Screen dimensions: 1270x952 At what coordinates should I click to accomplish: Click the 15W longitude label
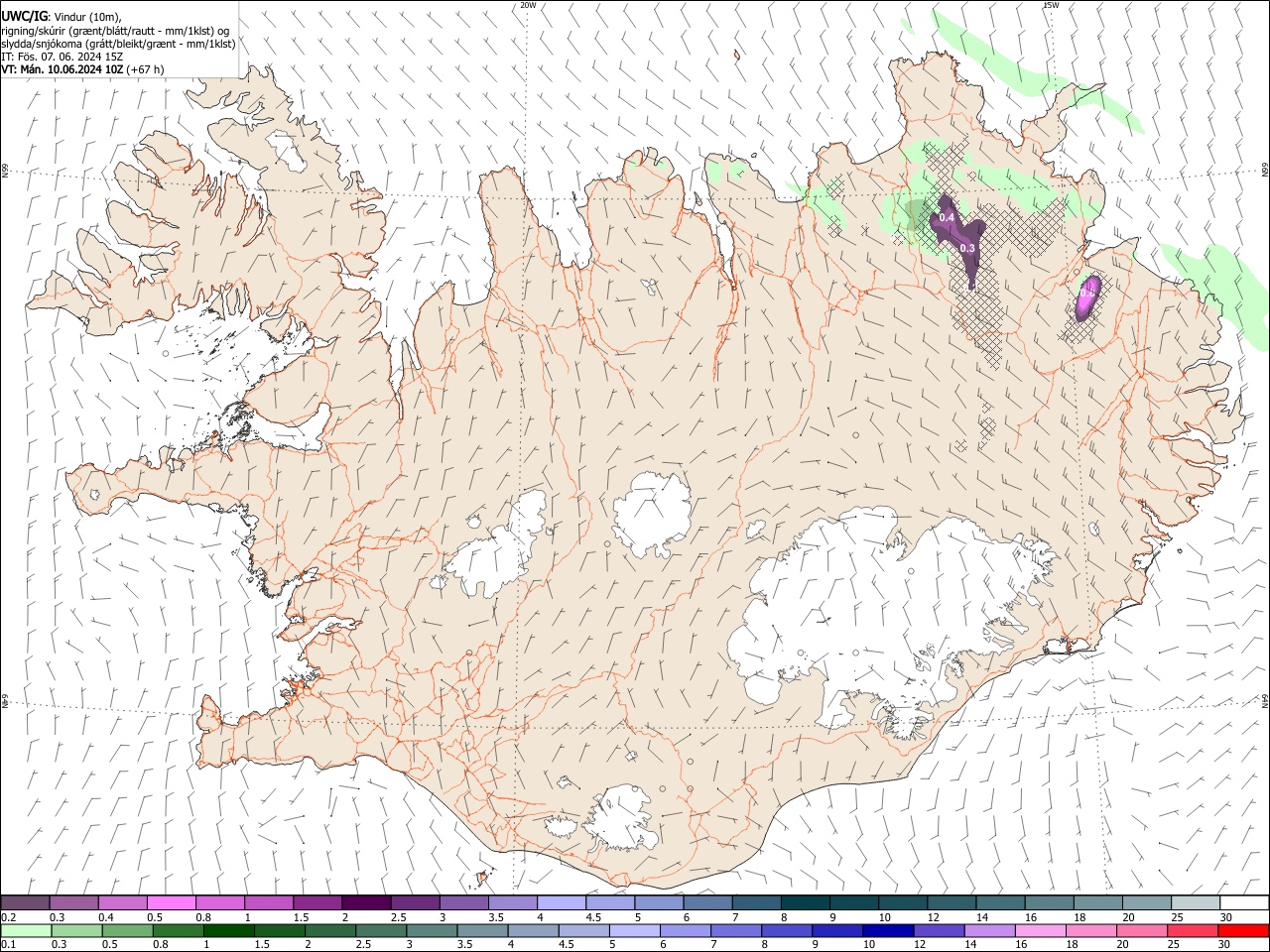pyautogui.click(x=1051, y=5)
